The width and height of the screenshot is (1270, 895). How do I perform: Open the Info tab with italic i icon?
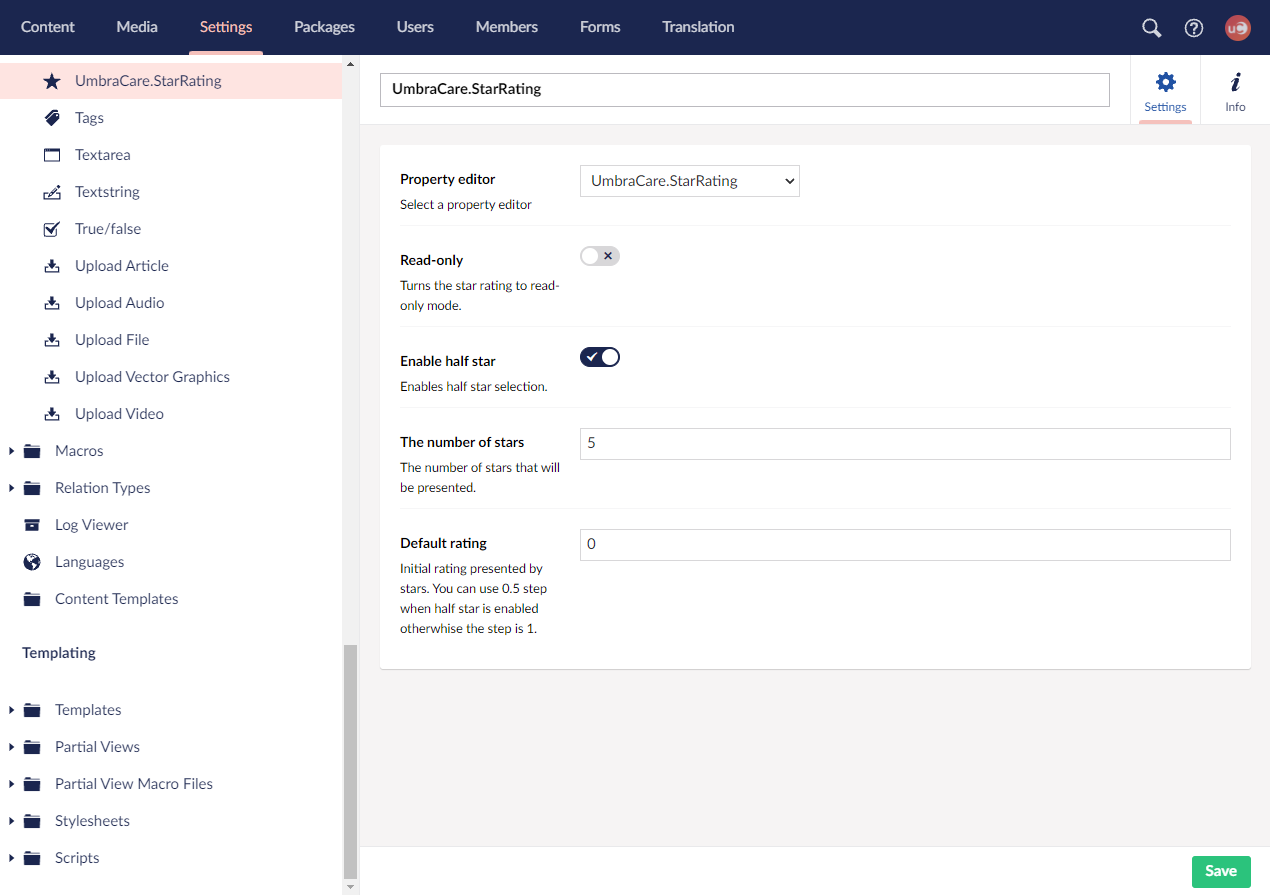tap(1235, 91)
